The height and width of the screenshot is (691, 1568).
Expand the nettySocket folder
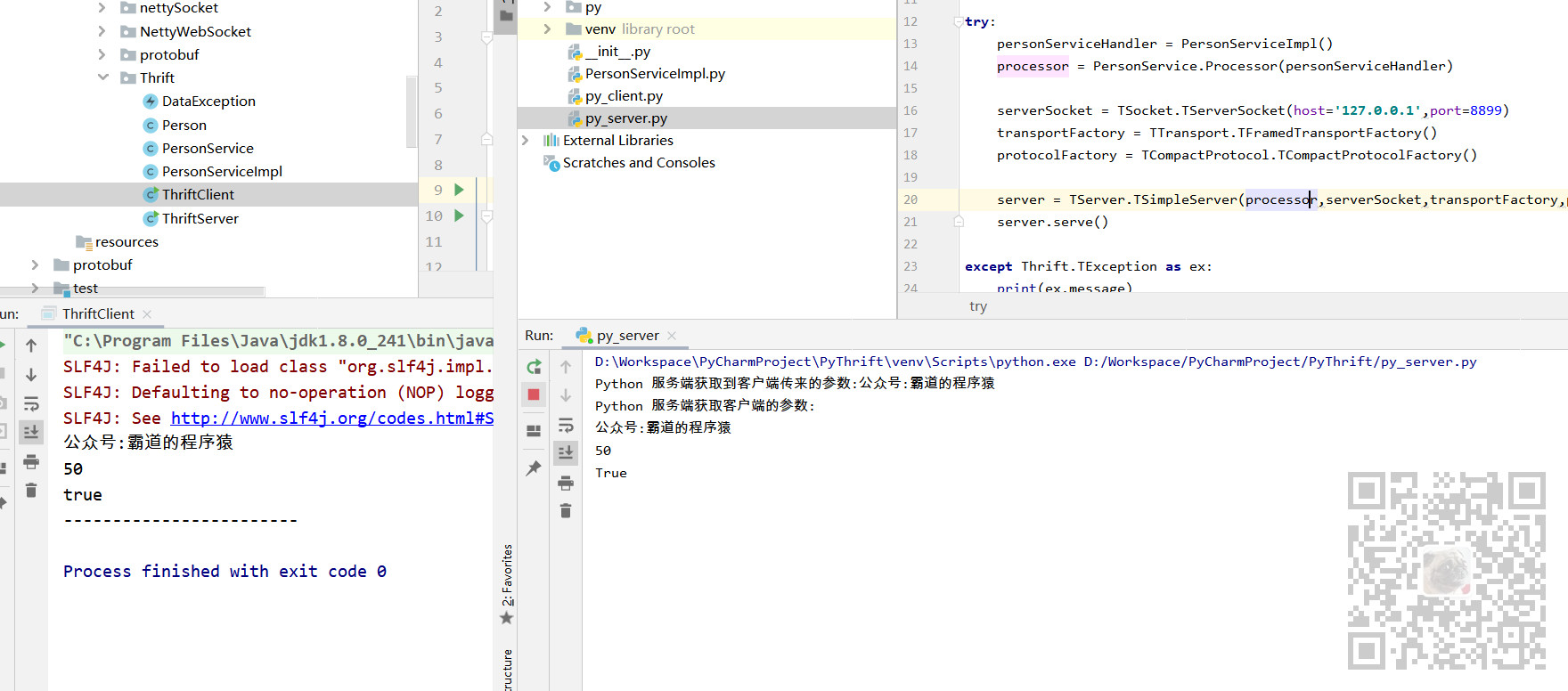(102, 8)
